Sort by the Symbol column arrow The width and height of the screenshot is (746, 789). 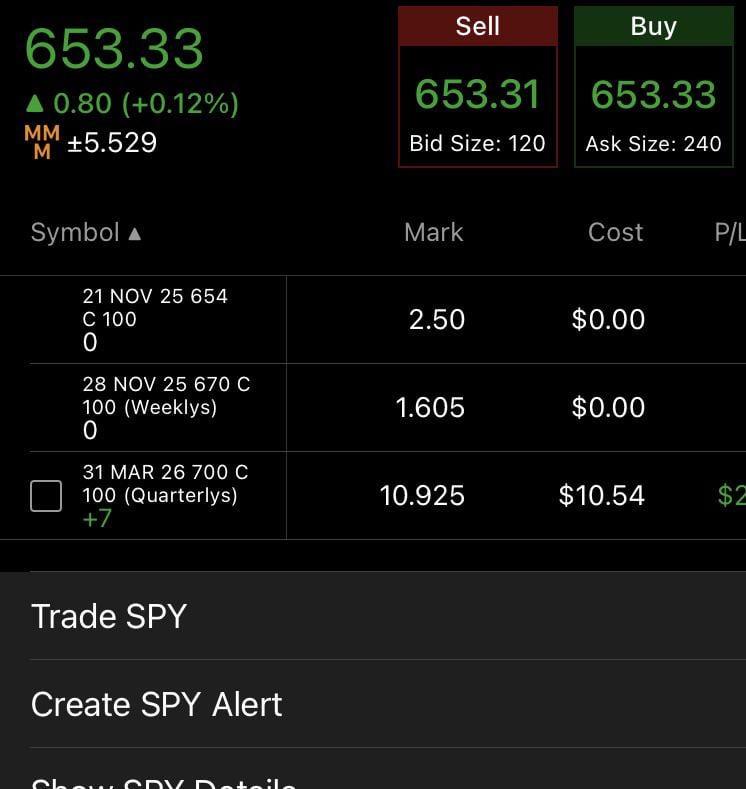coord(135,234)
